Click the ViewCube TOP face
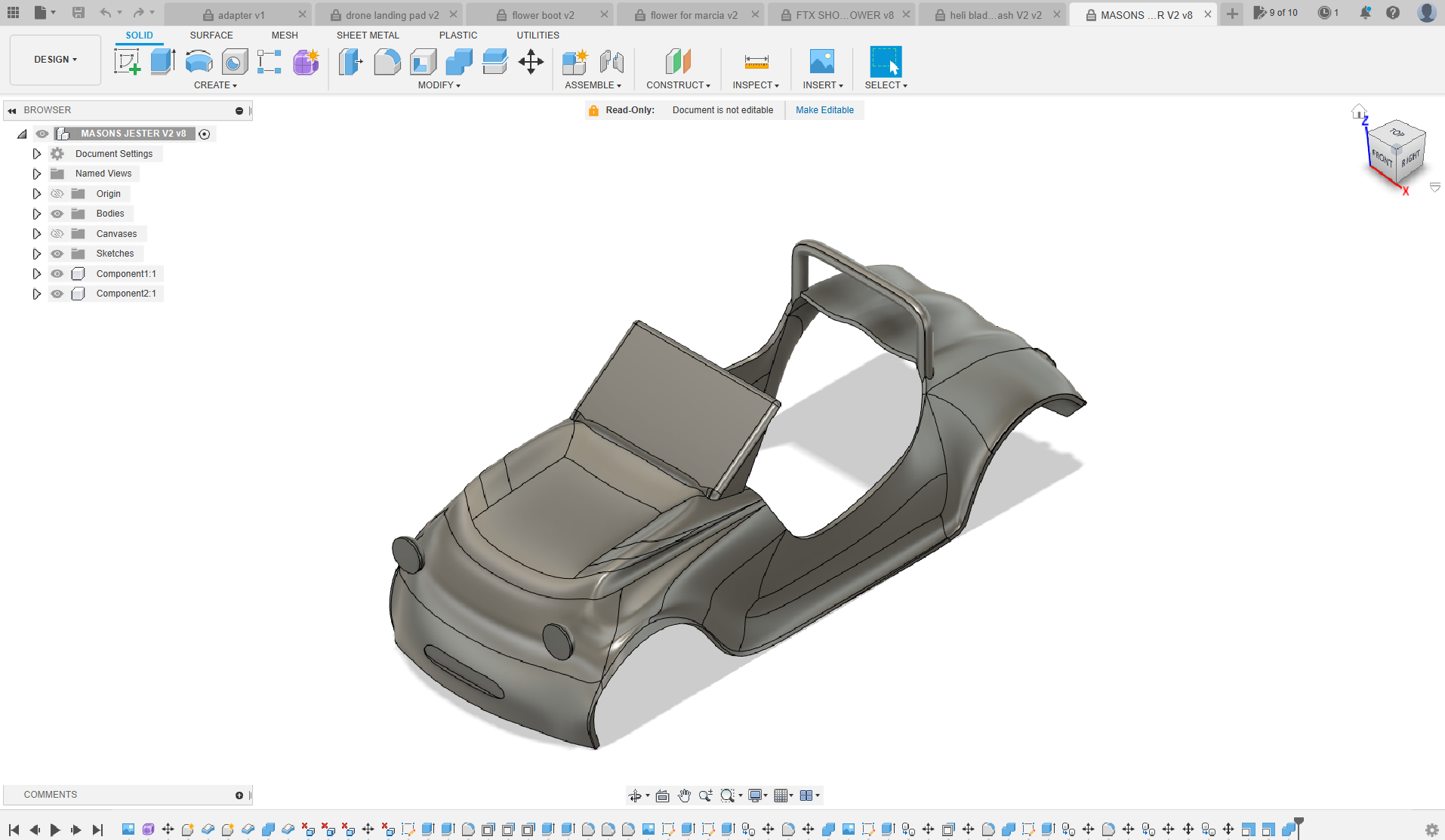This screenshot has height=840, width=1445. (1397, 133)
